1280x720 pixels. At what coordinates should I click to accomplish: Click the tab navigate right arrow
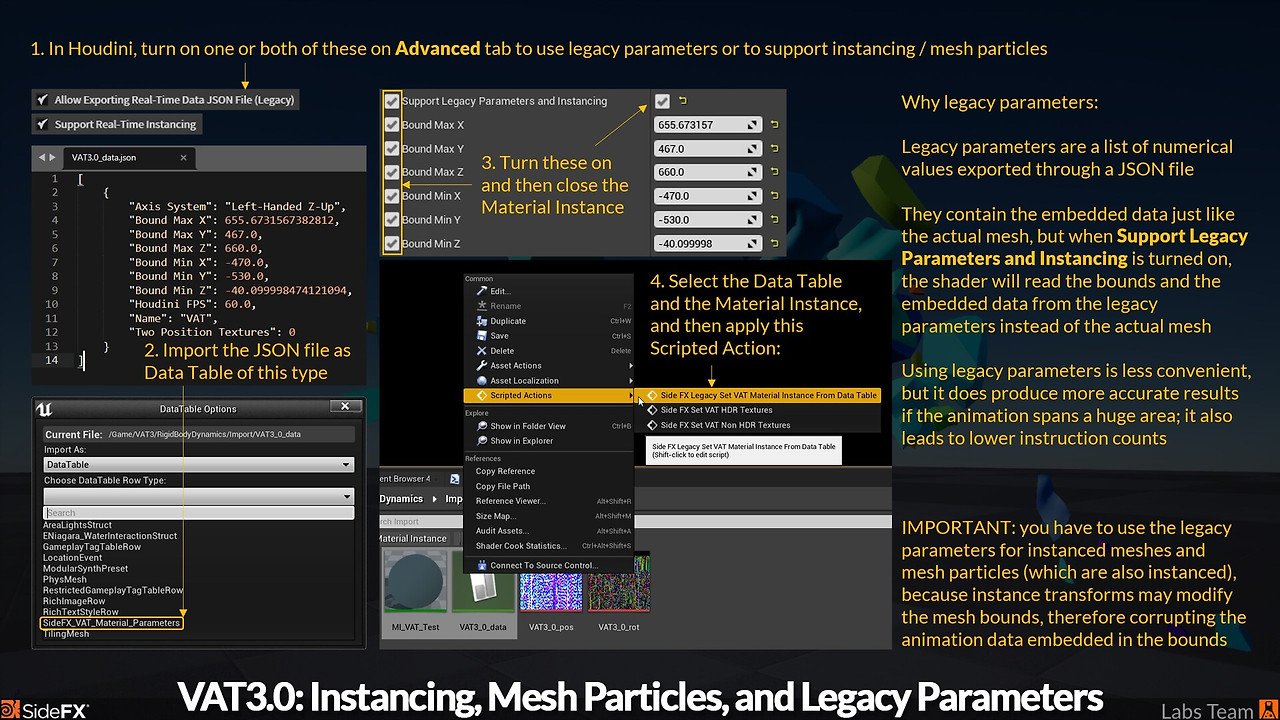click(52, 157)
